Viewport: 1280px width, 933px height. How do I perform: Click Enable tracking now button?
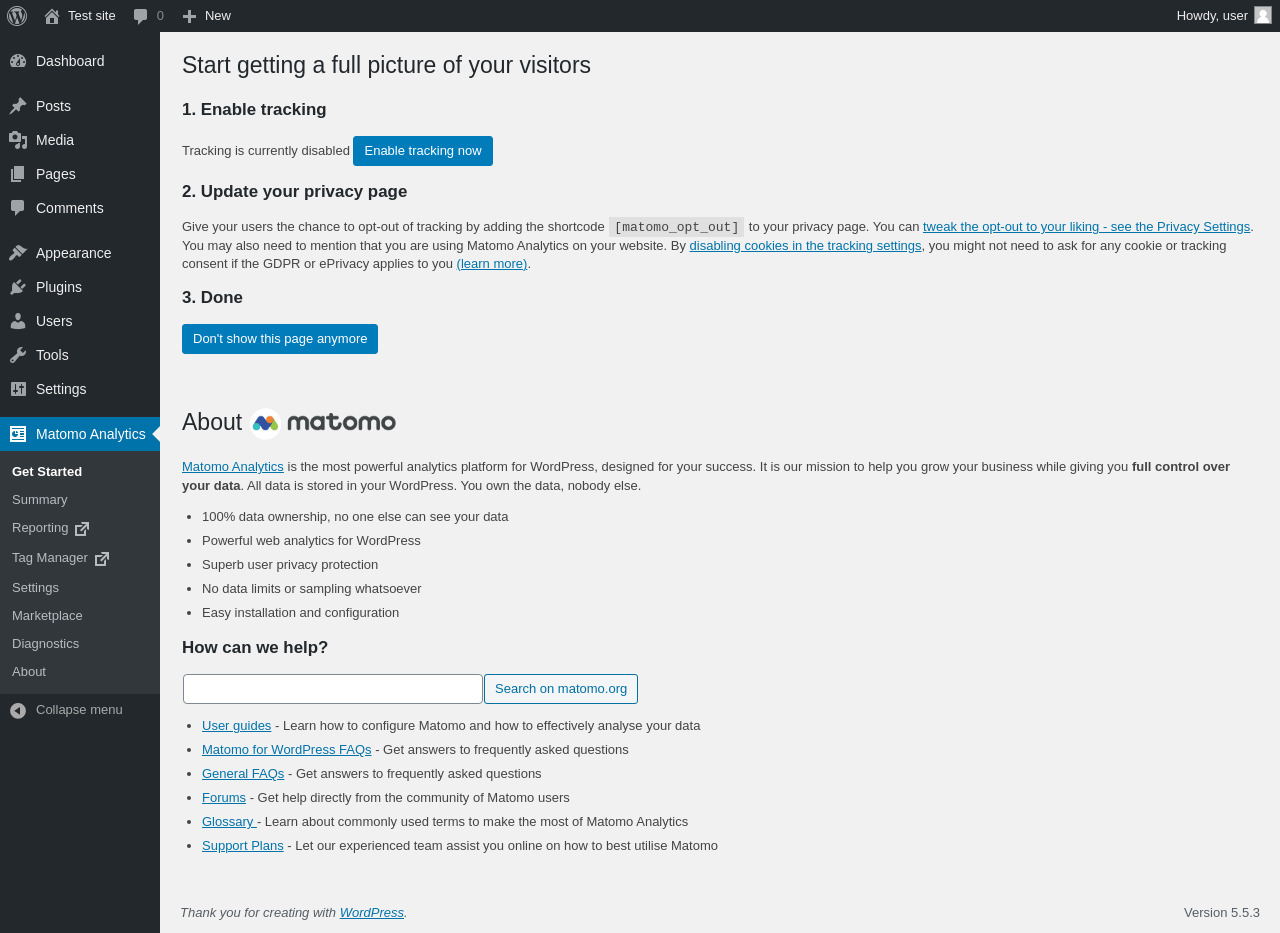click(x=423, y=151)
